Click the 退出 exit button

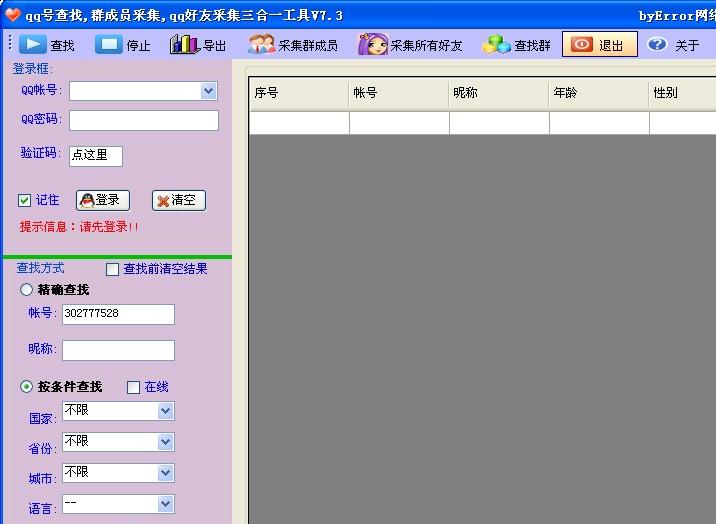click(x=600, y=44)
